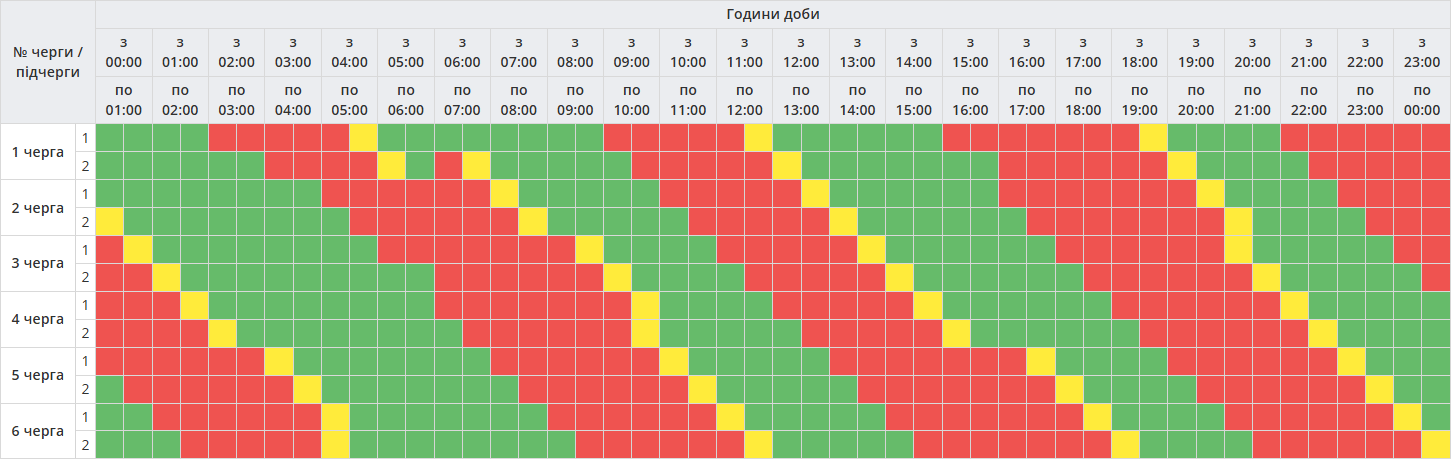Select first green cell in 1 черга subqueue 1
Image resolution: width=1451 pixels, height=459 pixels.
pos(110,138)
